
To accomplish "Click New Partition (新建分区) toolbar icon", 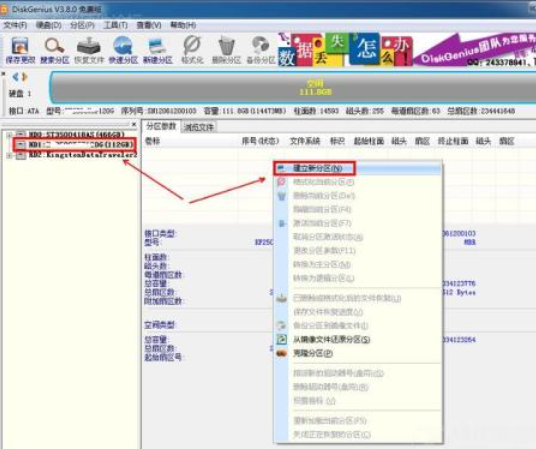I will pyautogui.click(x=157, y=51).
